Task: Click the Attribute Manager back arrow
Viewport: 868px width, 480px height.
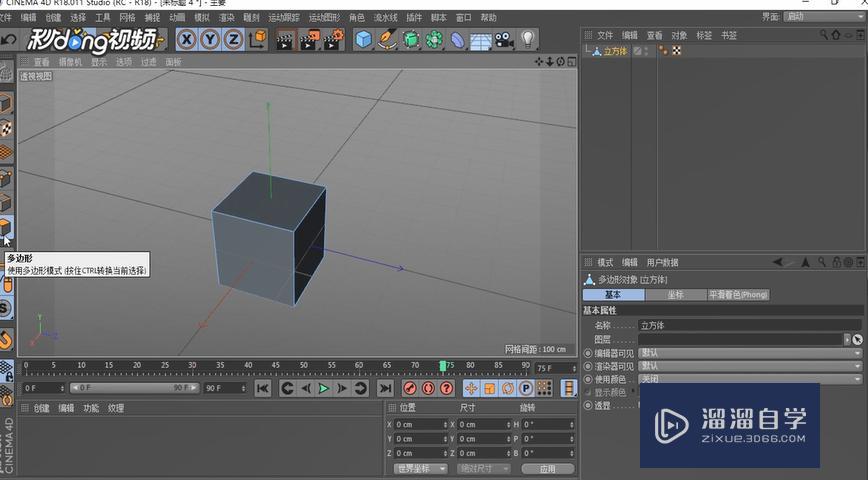Action: tap(778, 262)
